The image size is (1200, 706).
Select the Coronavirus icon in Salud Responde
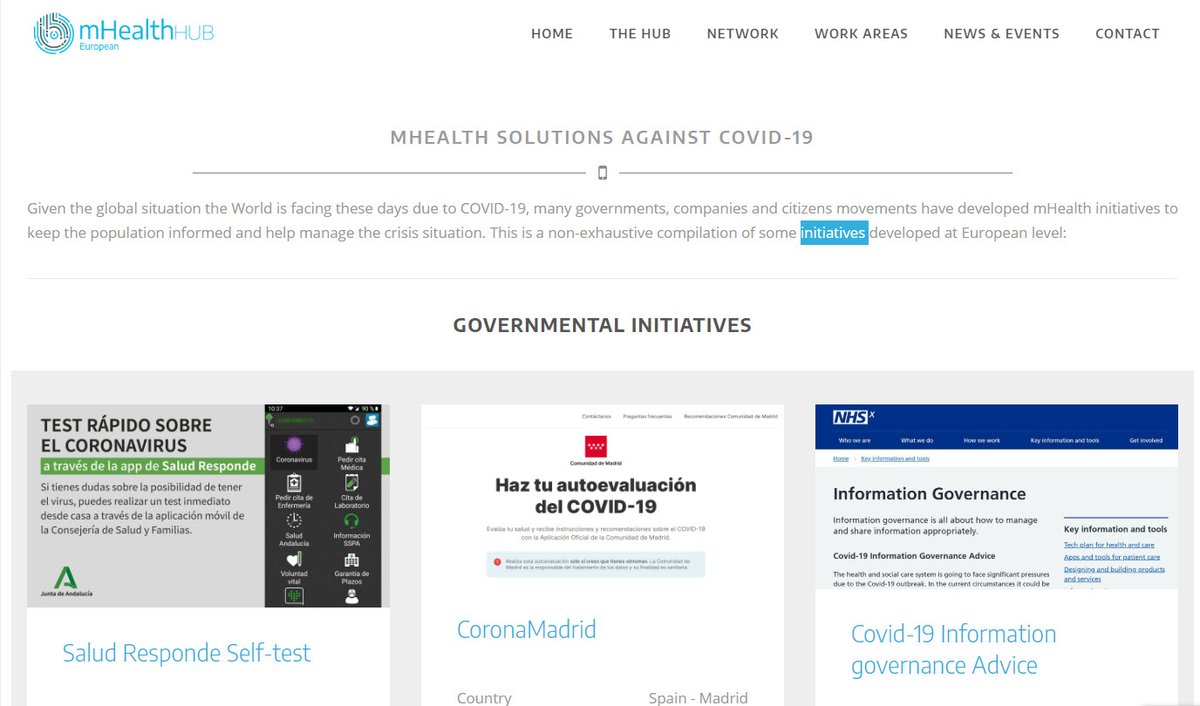(x=294, y=444)
